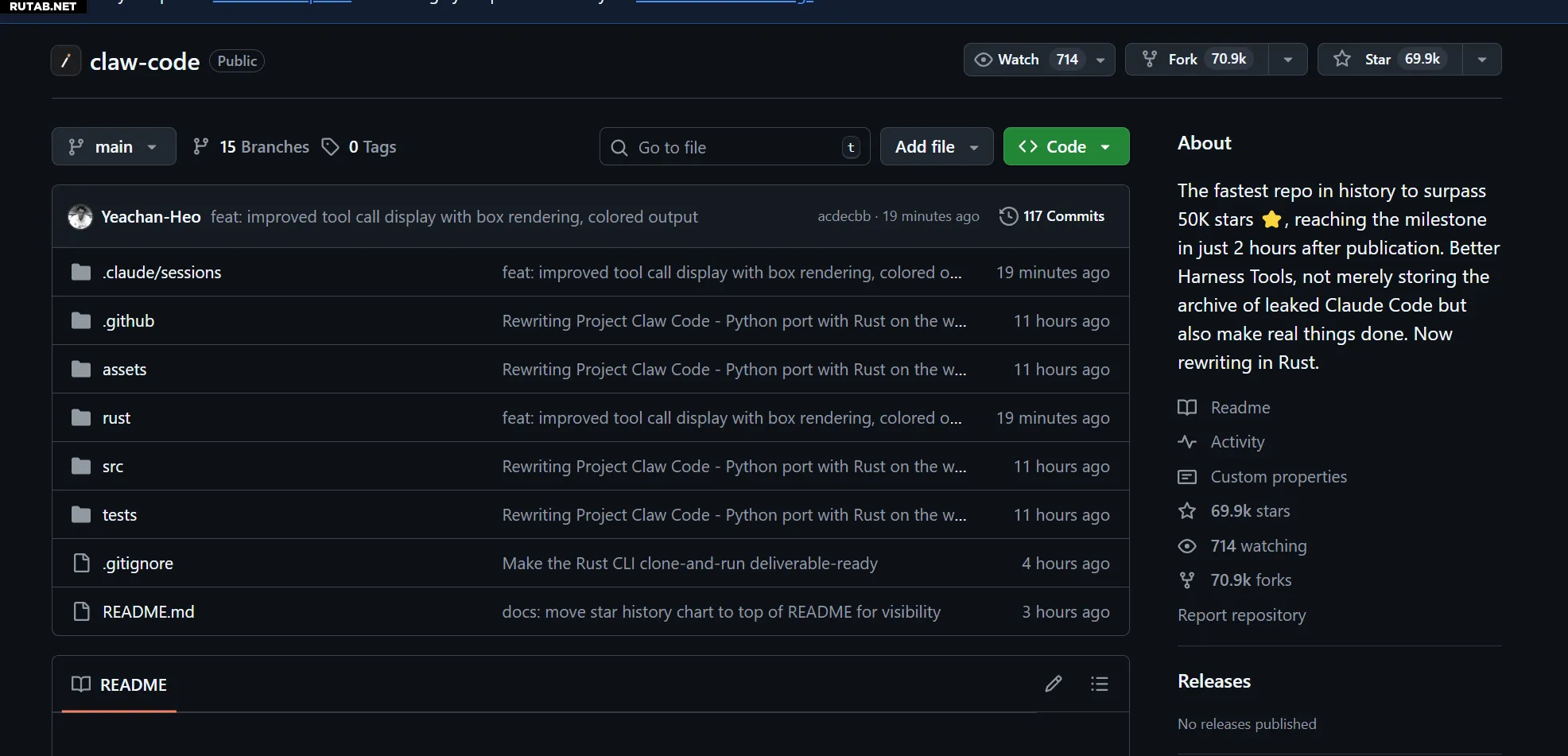The width and height of the screenshot is (1568, 756).
Task: Click the claw-code repository avatar icon
Action: (x=66, y=60)
